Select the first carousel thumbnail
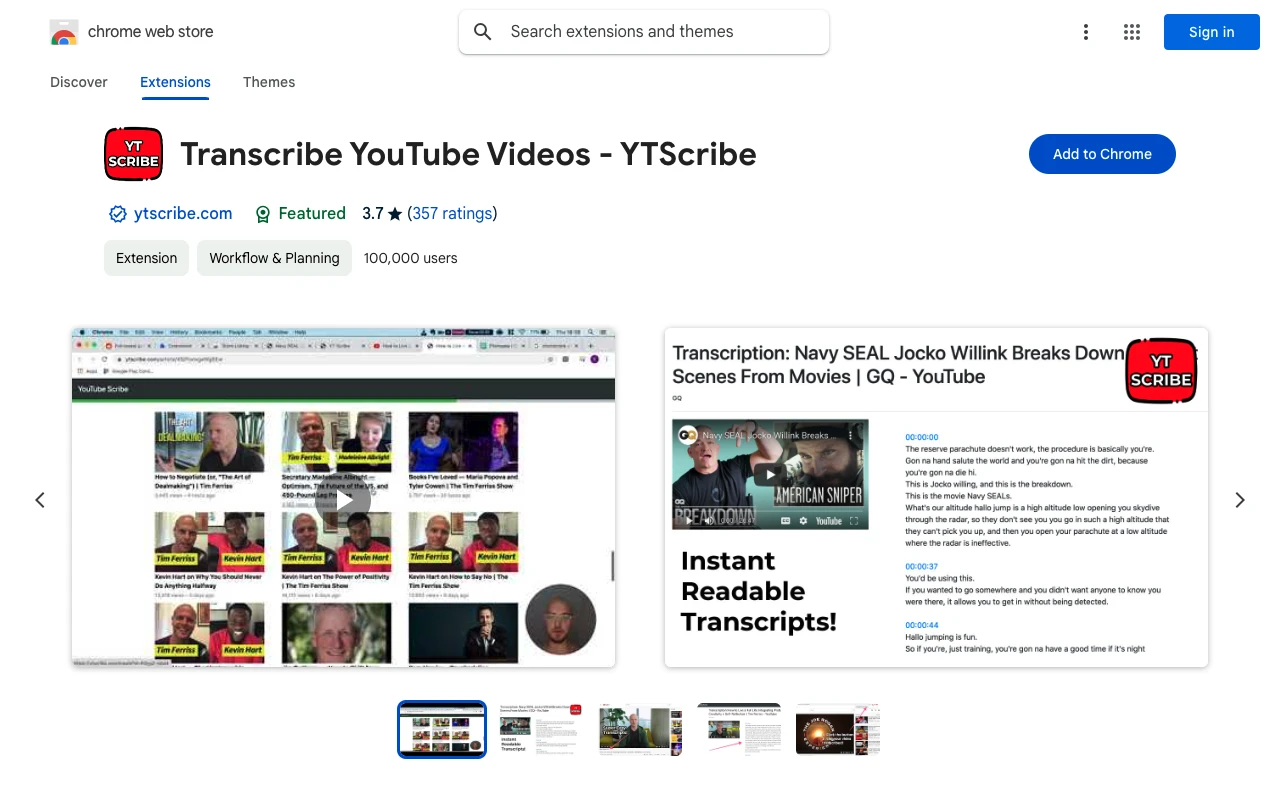 [441, 729]
